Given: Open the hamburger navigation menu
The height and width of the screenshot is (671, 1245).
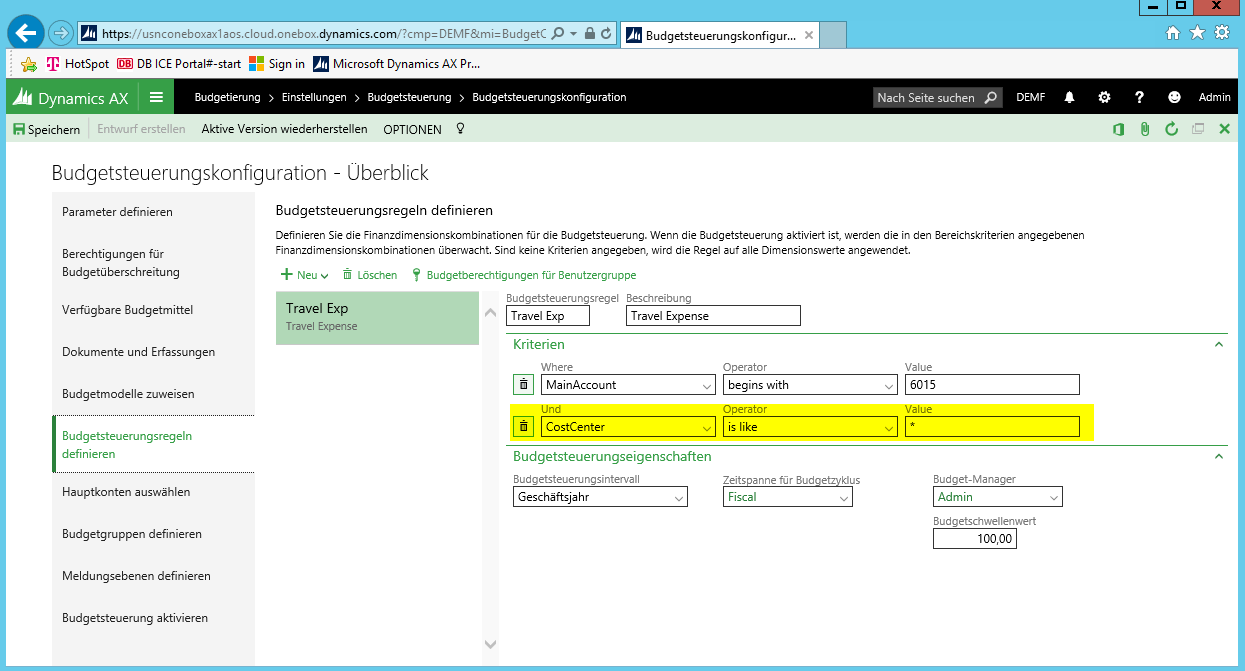Looking at the screenshot, I should 156,98.
